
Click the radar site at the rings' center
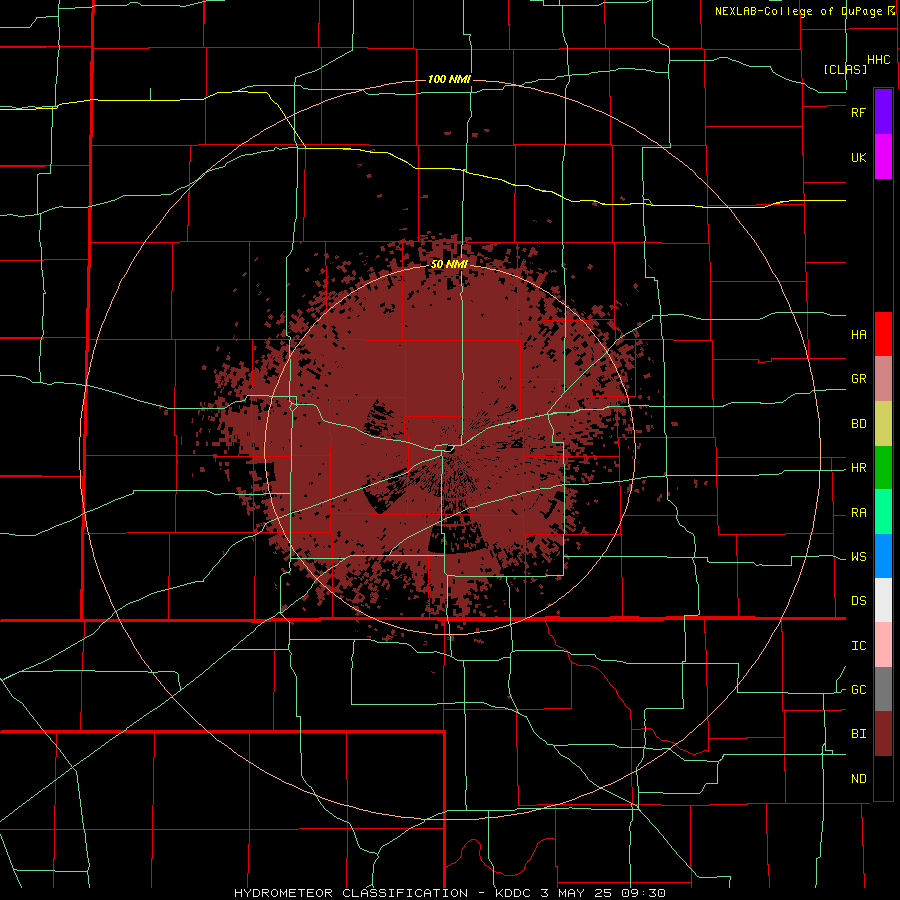coord(449,450)
